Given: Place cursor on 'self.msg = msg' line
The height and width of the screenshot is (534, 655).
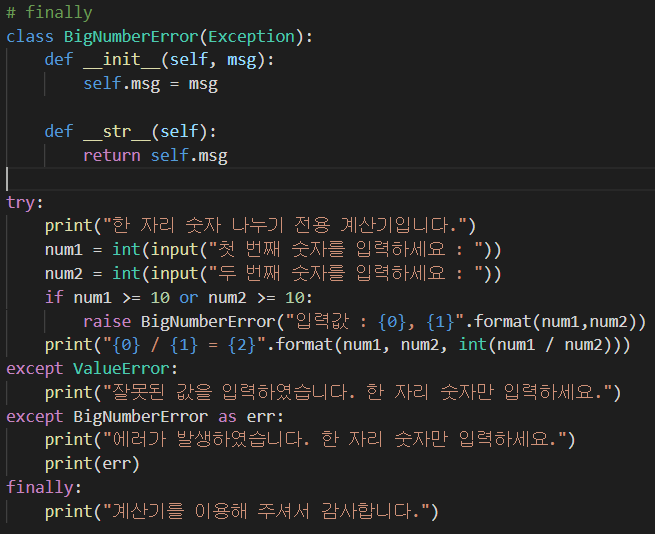Looking at the screenshot, I should point(150,84).
